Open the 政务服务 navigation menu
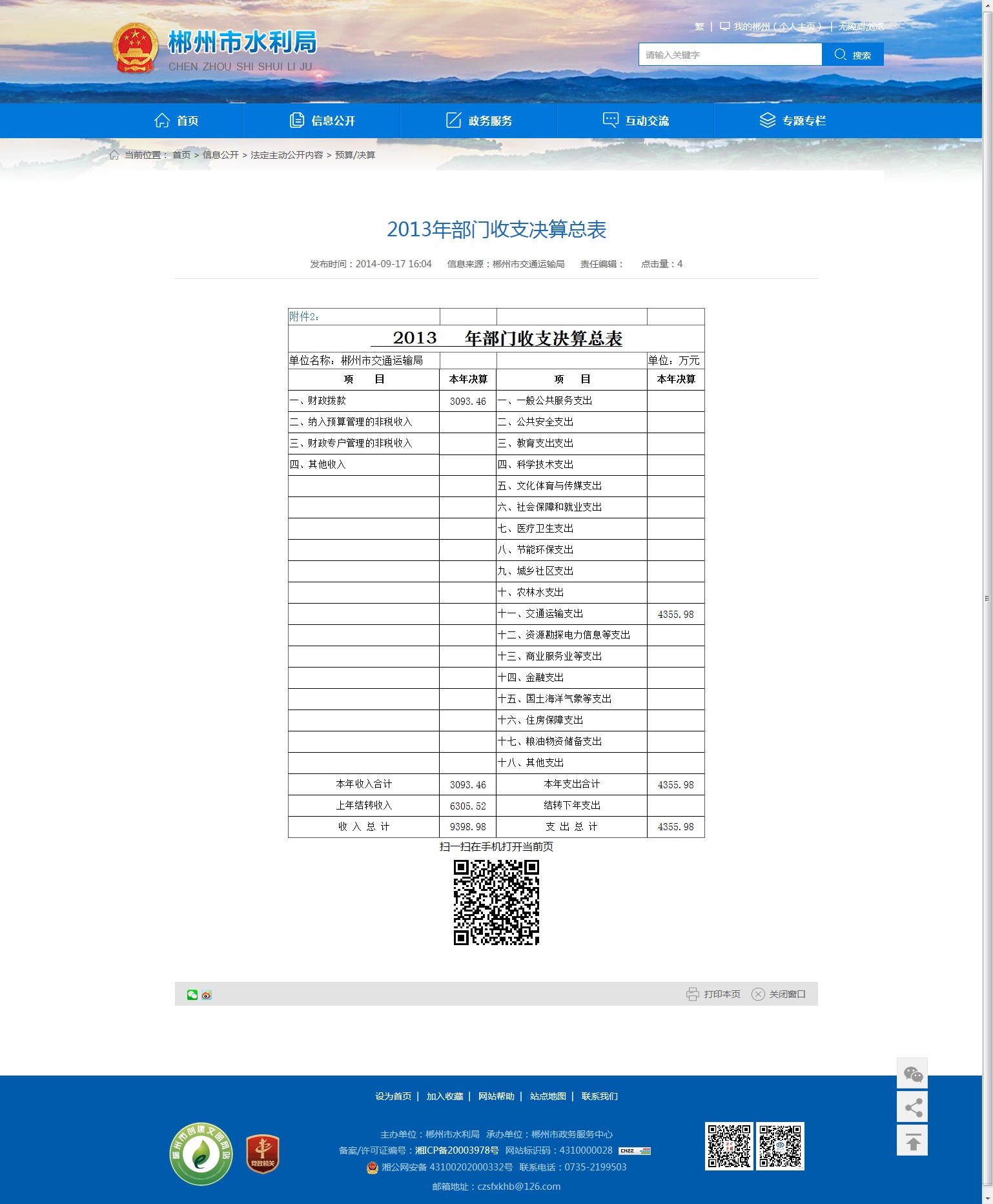The height and width of the screenshot is (1204, 993). pos(479,121)
